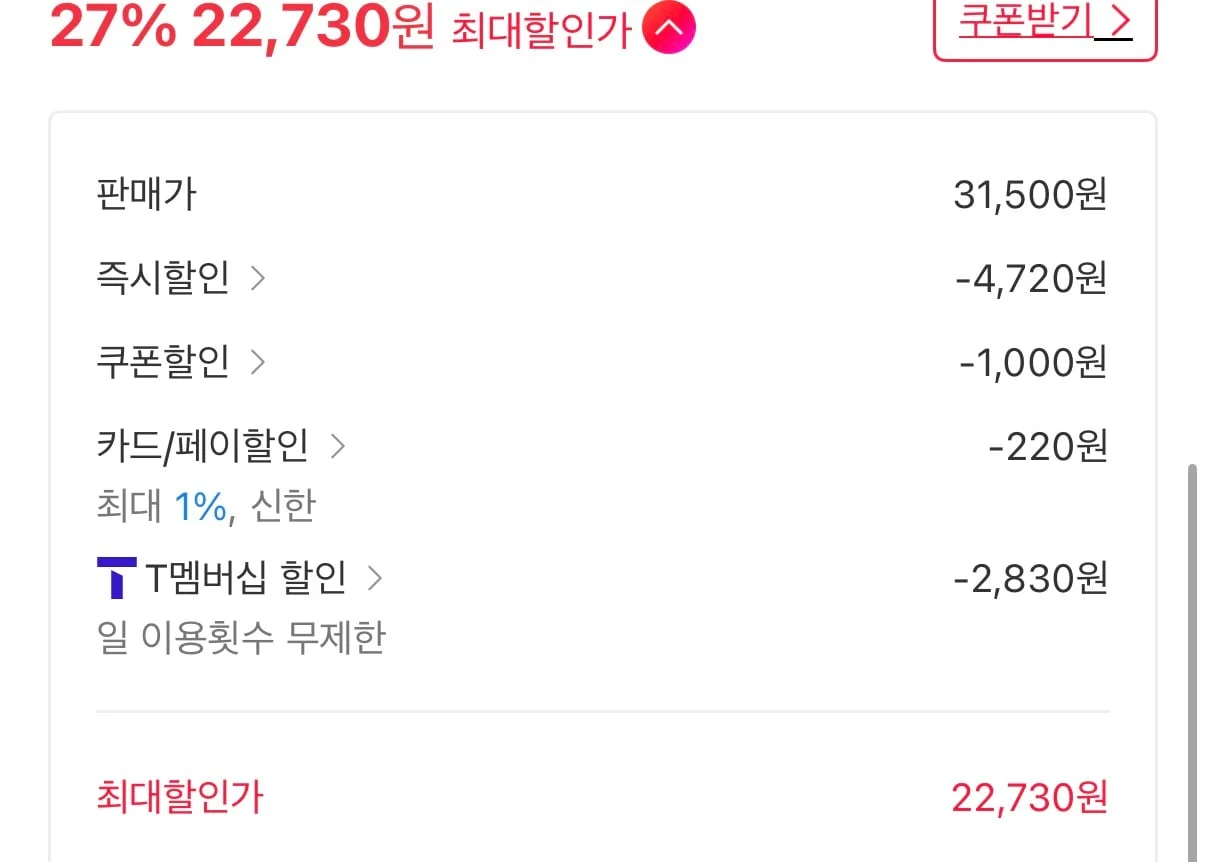Tap the T멤버십 할인 label
This screenshot has width=1206, height=862.
(246, 578)
